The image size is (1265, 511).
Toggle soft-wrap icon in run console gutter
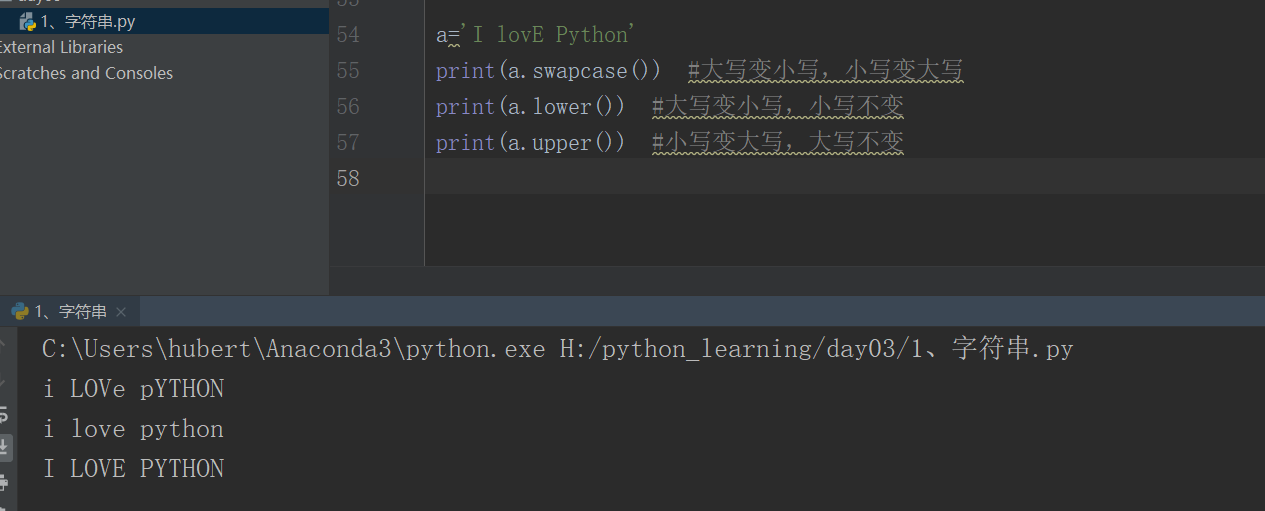(3, 413)
